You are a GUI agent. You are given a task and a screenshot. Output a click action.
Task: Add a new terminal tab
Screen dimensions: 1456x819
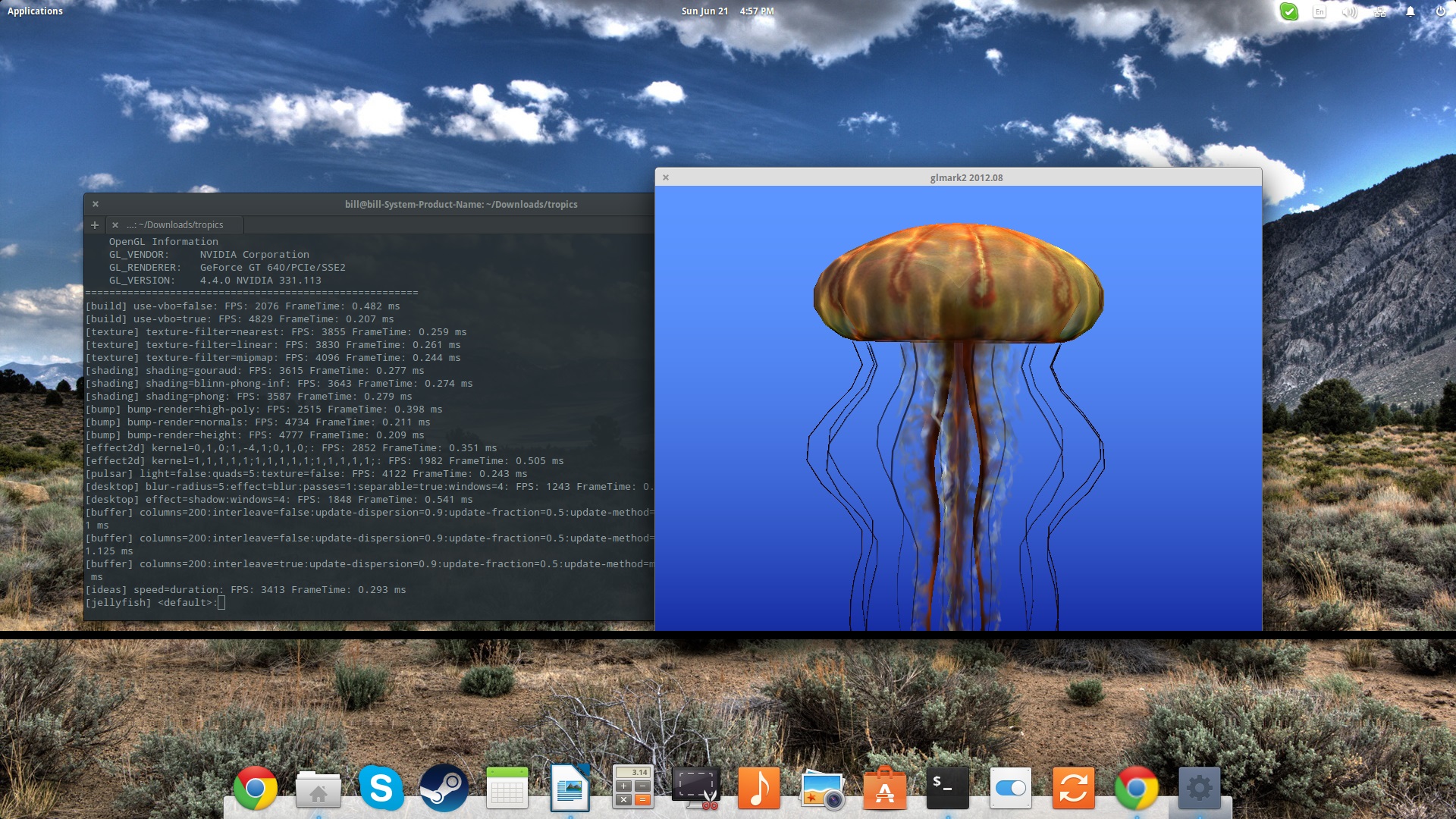click(95, 224)
